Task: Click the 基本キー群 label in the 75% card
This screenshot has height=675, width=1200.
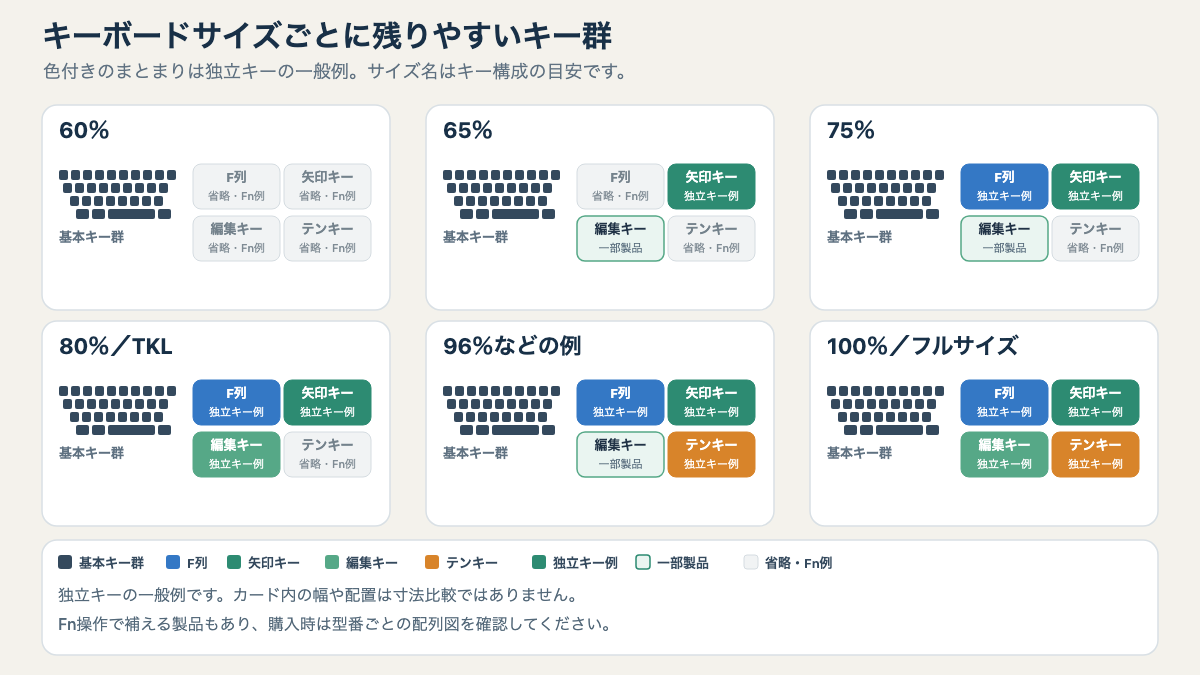Action: [859, 237]
